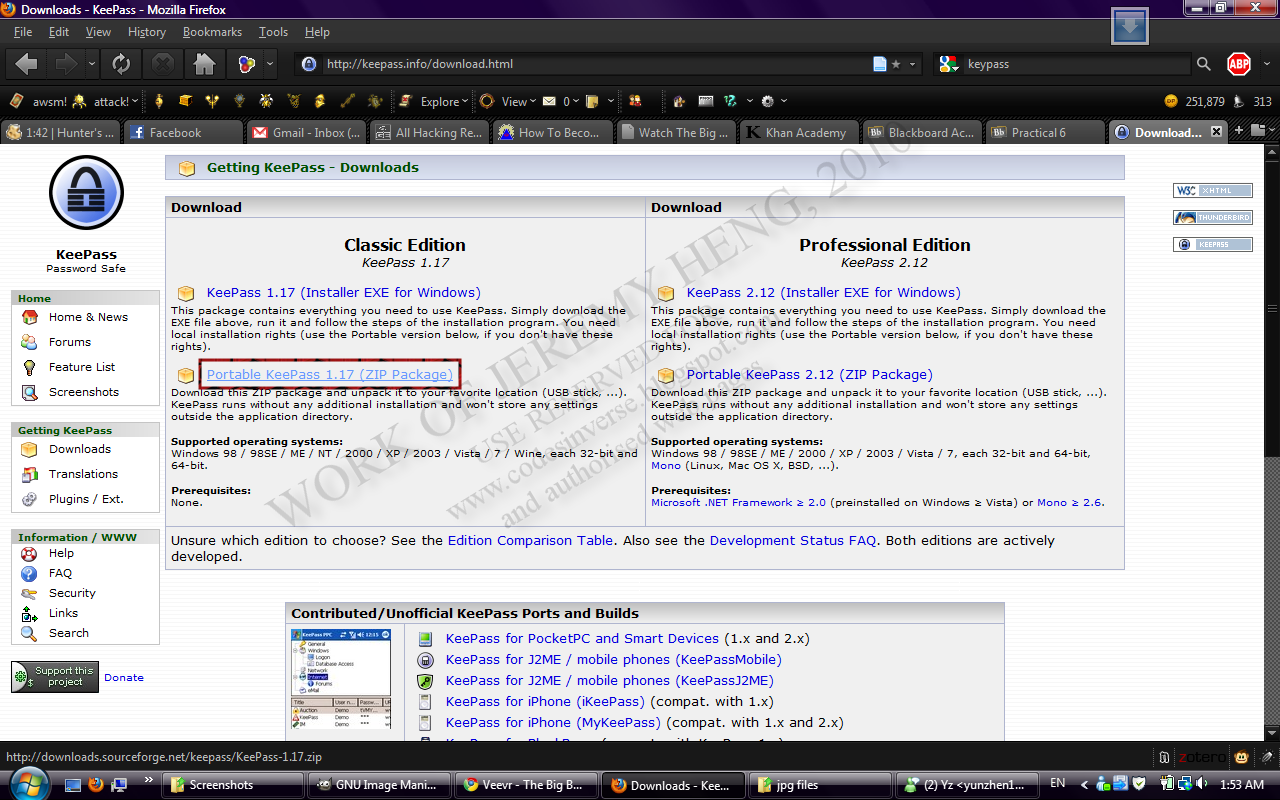The height and width of the screenshot is (800, 1280).
Task: Open the Donate link
Action: (x=124, y=677)
